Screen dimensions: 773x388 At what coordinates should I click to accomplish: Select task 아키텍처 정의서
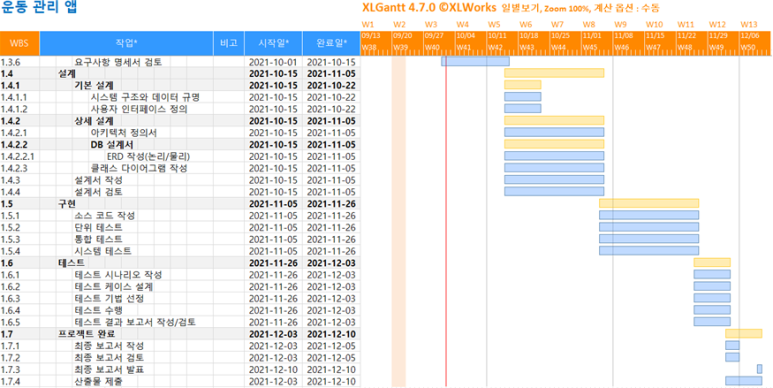pos(124,133)
